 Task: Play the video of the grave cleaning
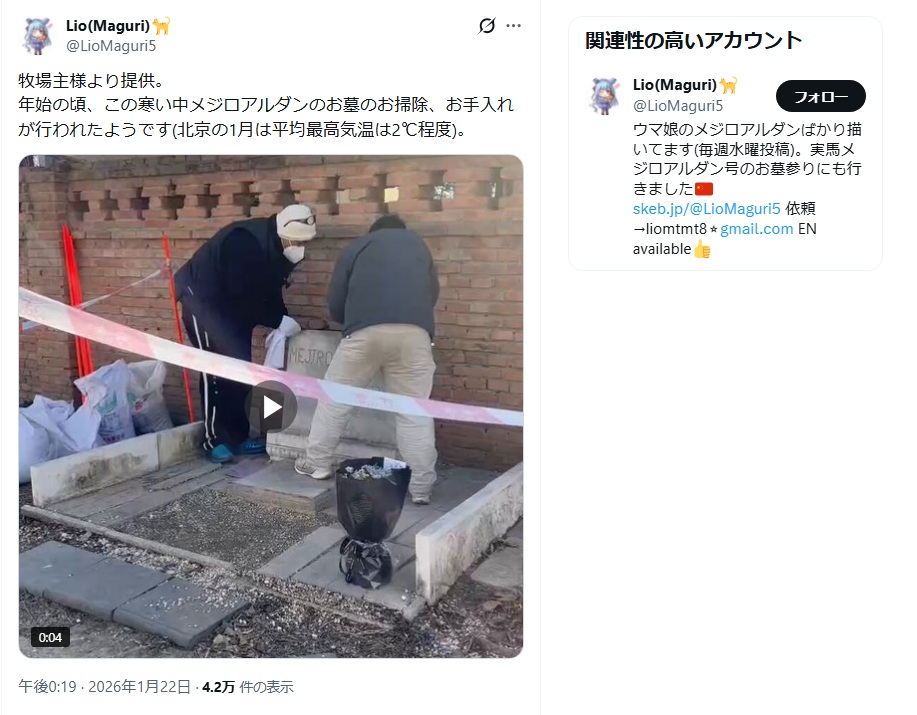pyautogui.click(x=271, y=407)
